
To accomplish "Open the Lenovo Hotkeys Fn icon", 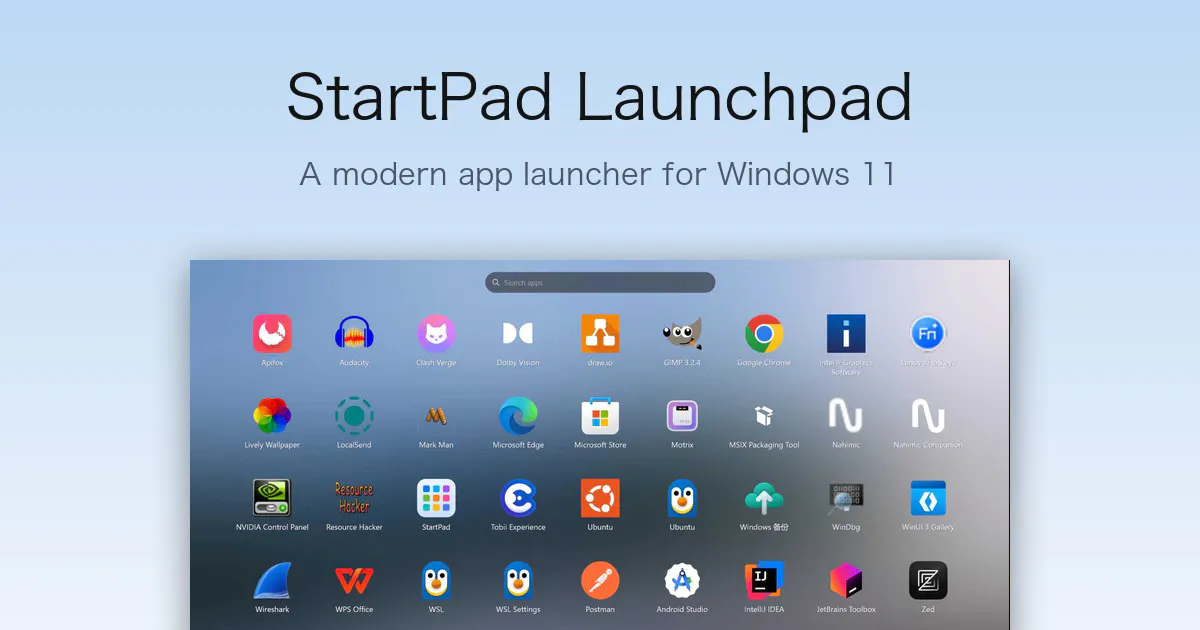I will [x=928, y=333].
